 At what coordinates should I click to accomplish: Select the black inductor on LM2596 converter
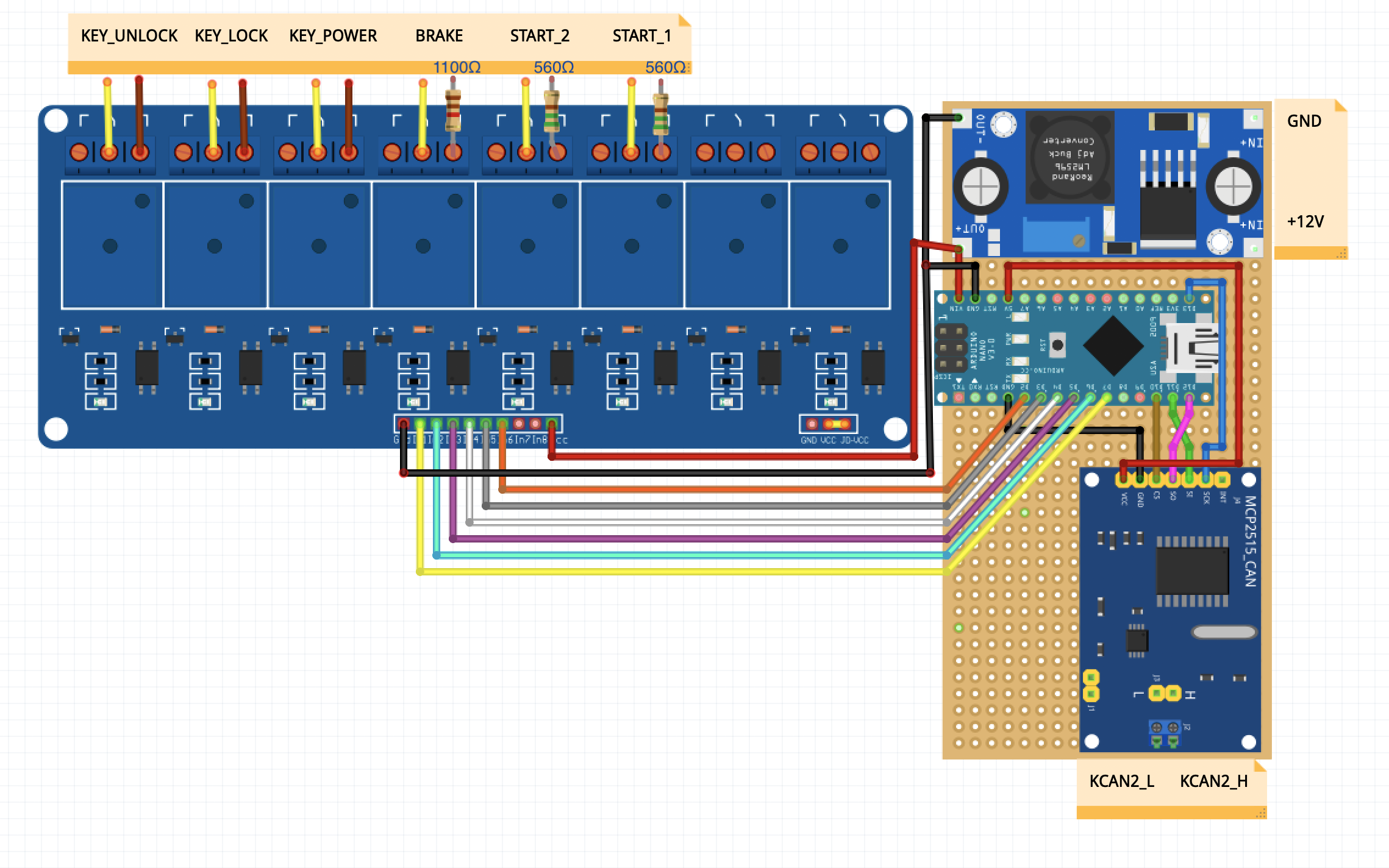(x=1071, y=158)
